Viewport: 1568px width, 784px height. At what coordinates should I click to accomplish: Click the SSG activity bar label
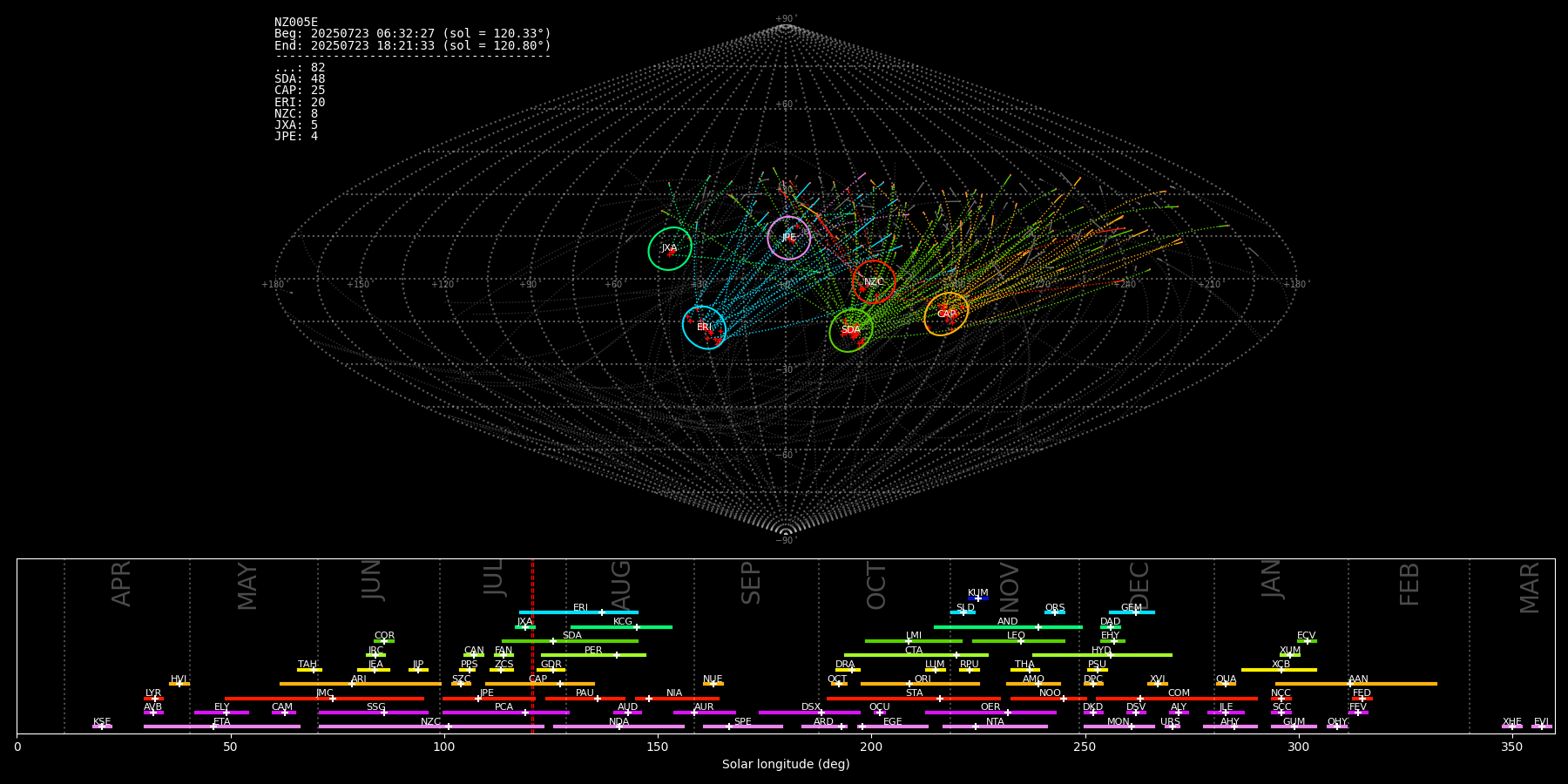click(376, 707)
